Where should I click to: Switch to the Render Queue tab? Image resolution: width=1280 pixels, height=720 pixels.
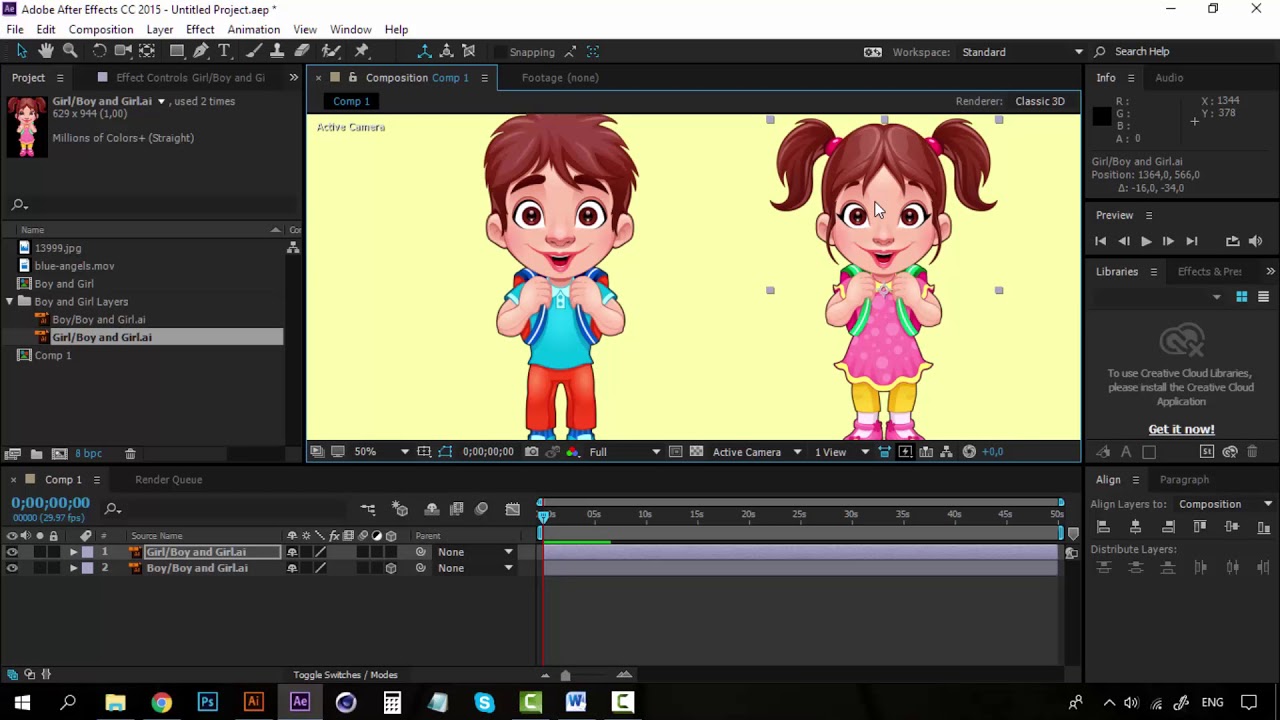[168, 480]
